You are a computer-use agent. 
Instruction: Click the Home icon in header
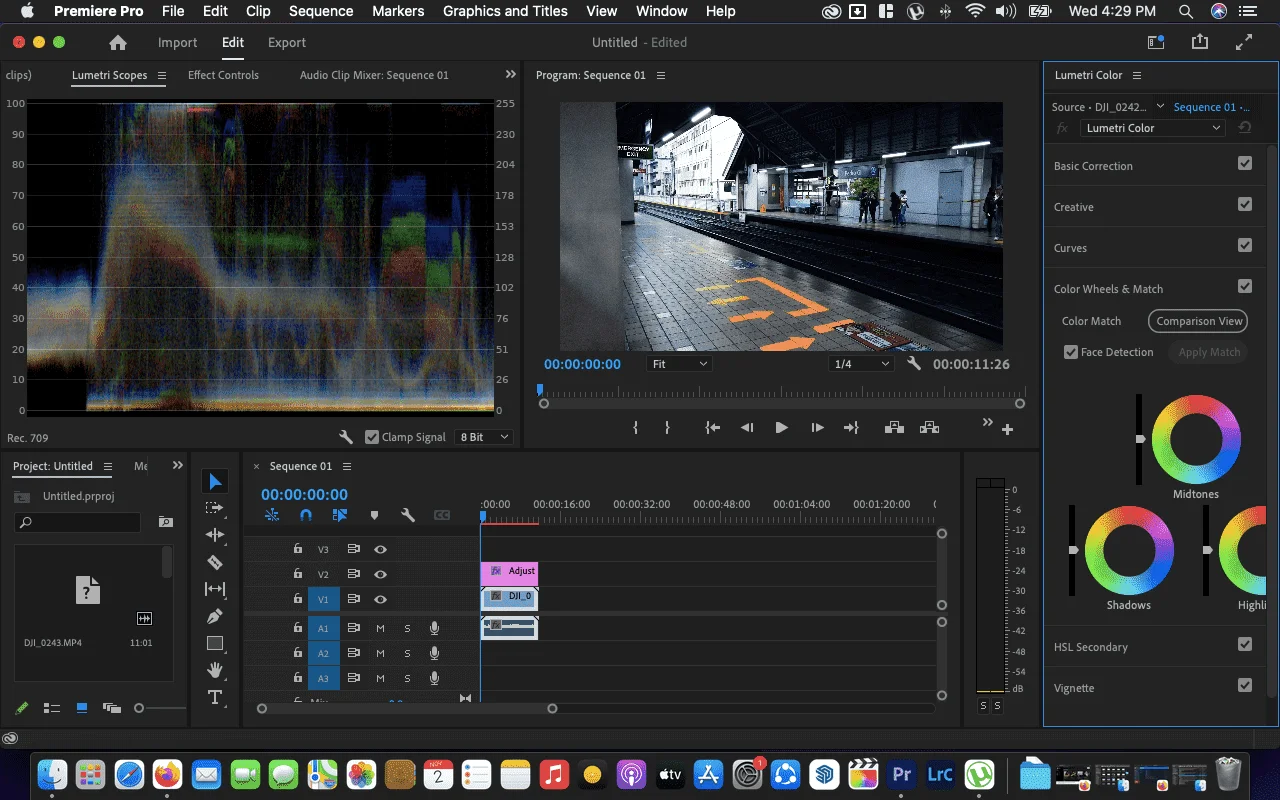pyautogui.click(x=118, y=43)
